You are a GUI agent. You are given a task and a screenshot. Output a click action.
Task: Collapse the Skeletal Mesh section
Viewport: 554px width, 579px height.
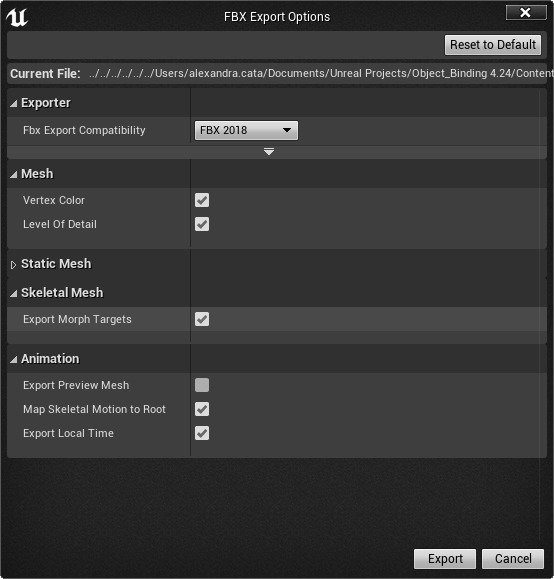14,294
